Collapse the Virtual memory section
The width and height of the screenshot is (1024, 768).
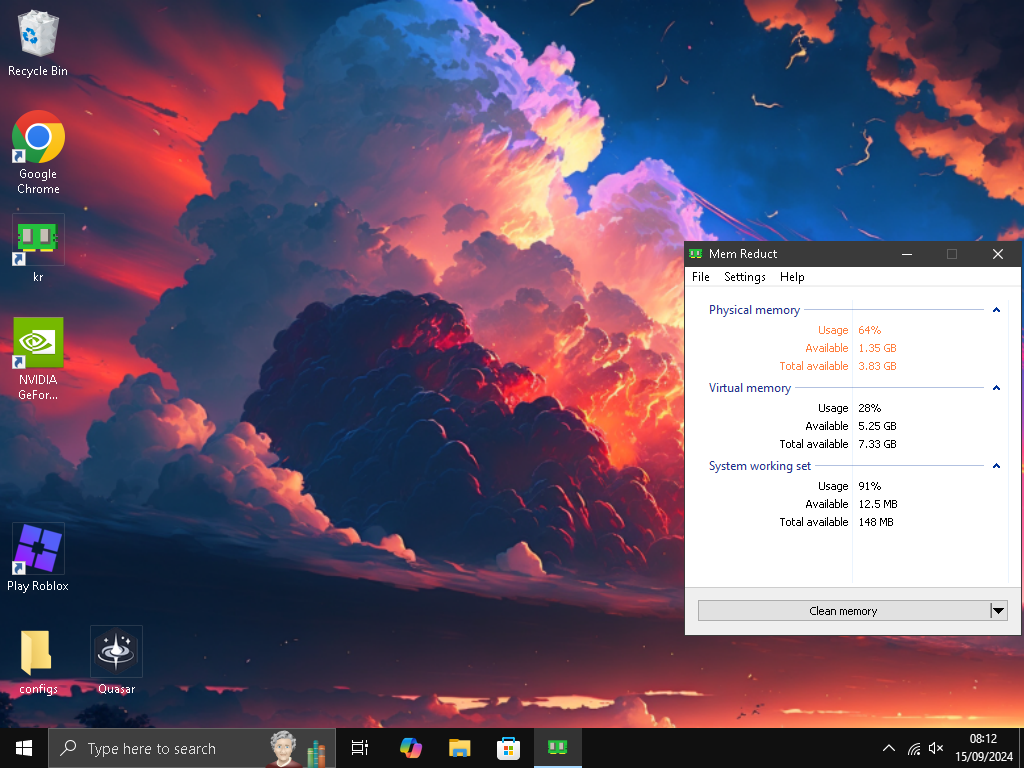point(996,388)
